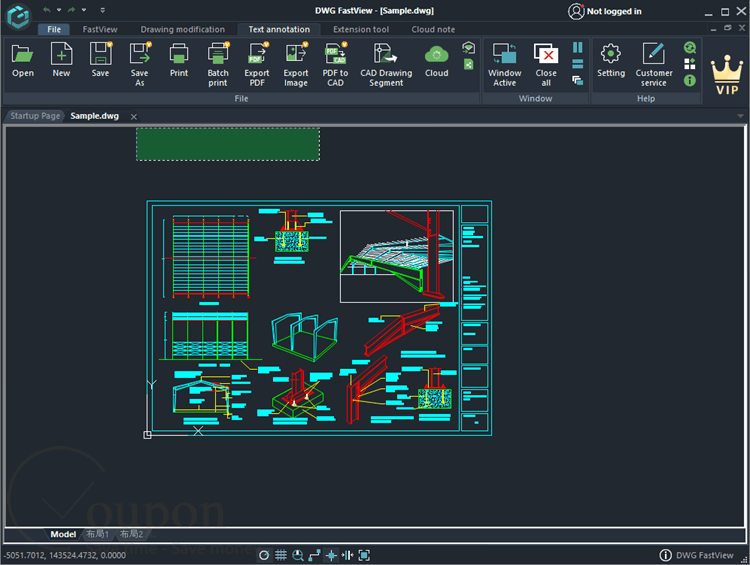Choose Save As from the ribbon
This screenshot has width=750, height=565.
140,65
